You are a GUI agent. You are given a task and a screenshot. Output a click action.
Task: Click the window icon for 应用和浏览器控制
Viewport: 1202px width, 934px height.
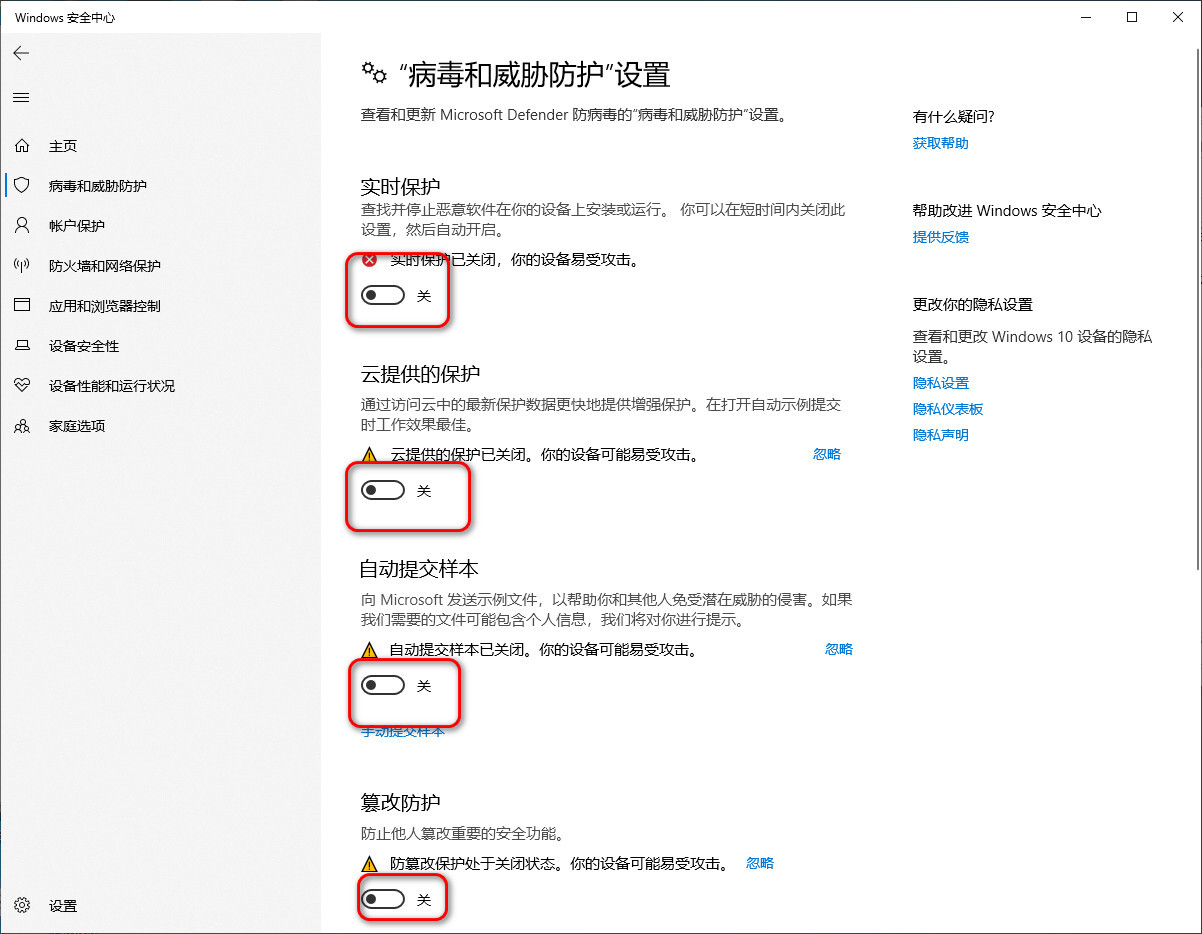pyautogui.click(x=22, y=306)
